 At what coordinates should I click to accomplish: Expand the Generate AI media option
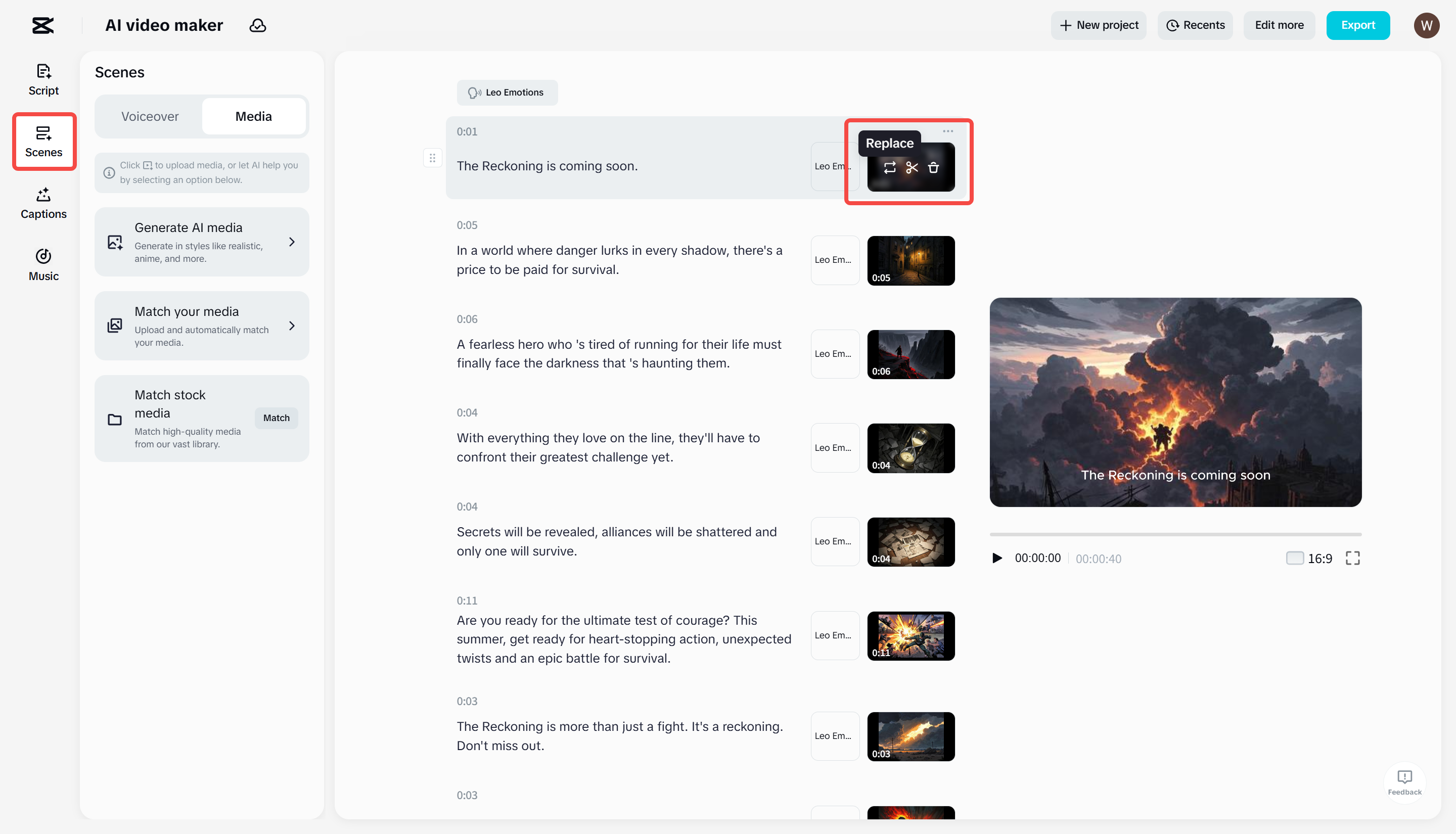[x=202, y=241]
